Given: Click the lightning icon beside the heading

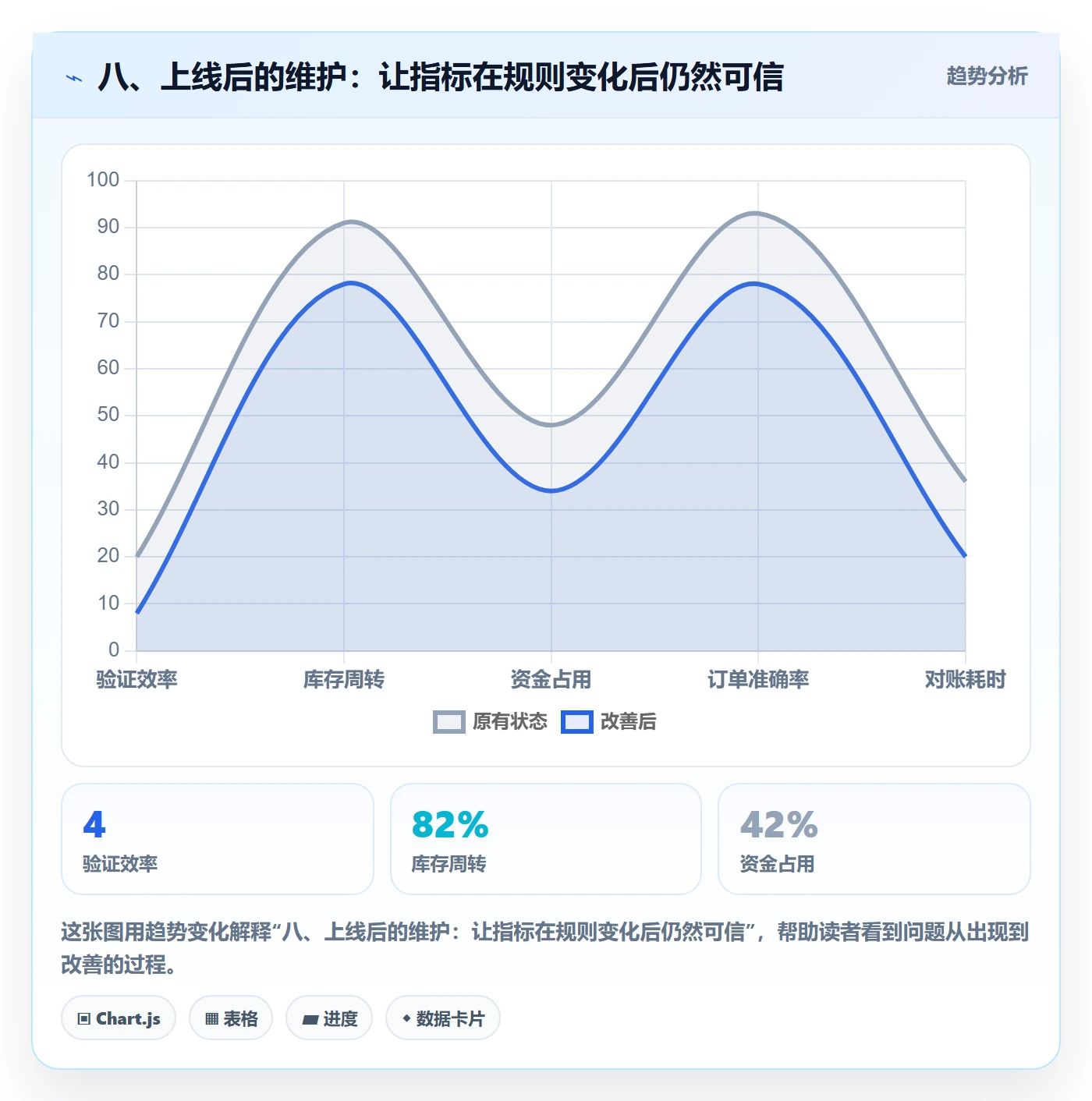Looking at the screenshot, I should (x=74, y=78).
